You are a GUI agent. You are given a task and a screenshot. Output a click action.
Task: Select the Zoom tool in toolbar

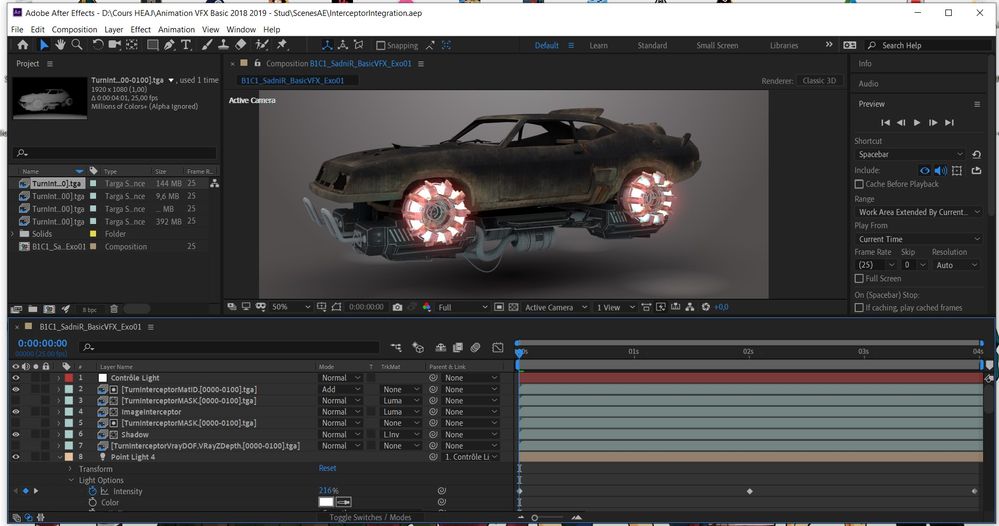pos(77,45)
